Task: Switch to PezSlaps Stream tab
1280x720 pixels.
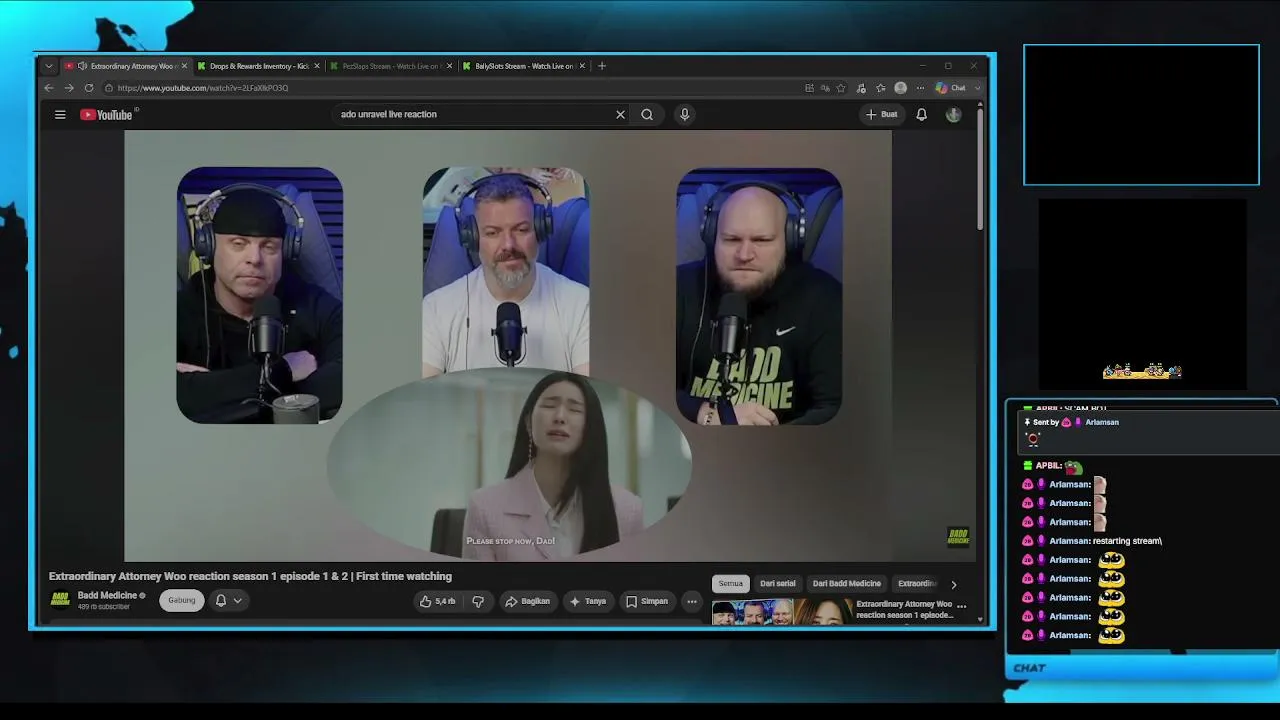Action: (391, 66)
